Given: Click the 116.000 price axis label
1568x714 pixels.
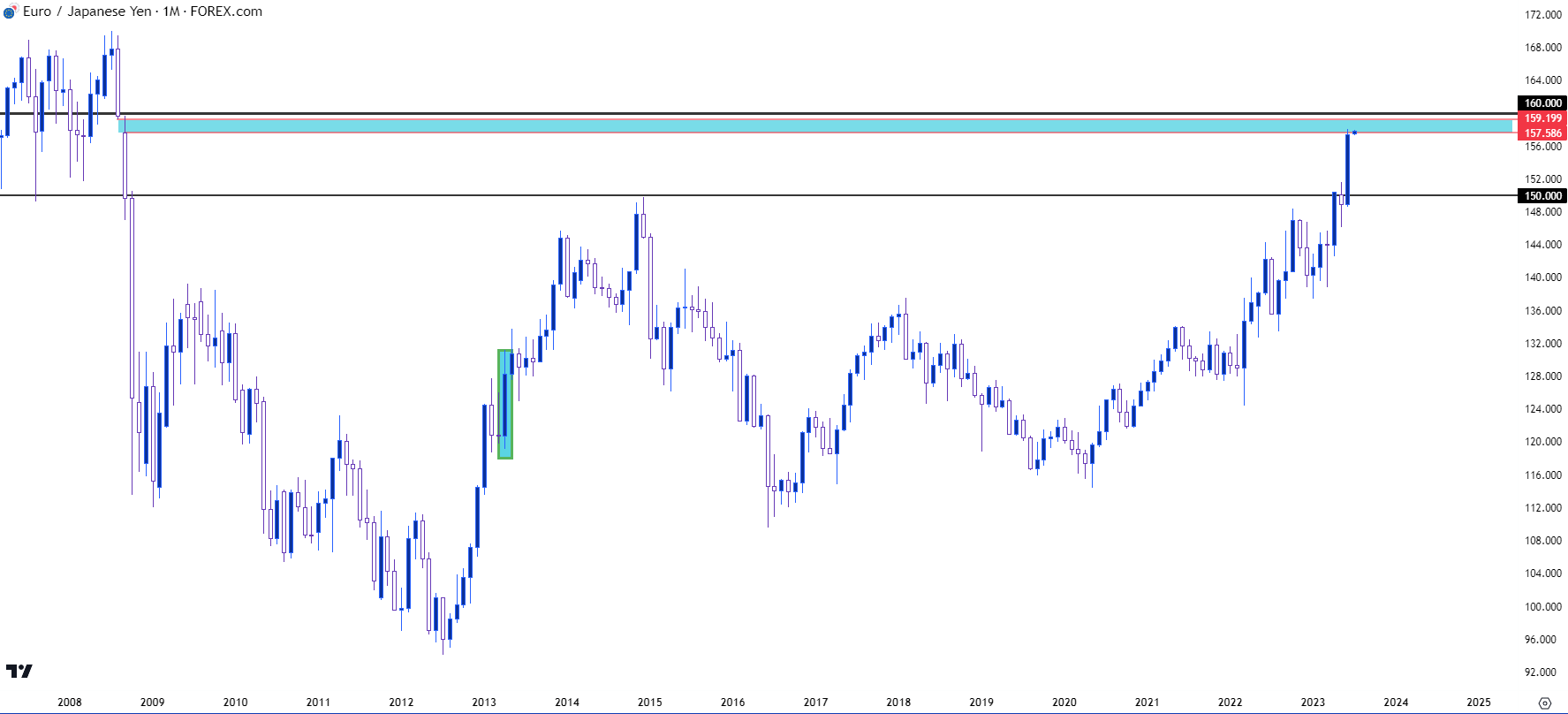Looking at the screenshot, I should click(x=1542, y=475).
